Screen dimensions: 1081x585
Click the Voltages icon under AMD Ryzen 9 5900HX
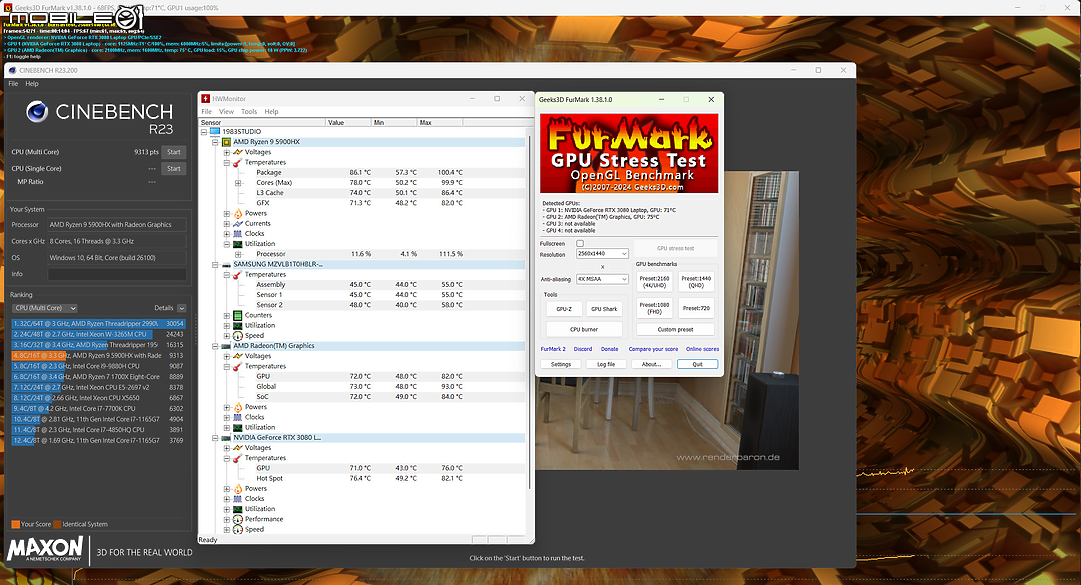(238, 152)
